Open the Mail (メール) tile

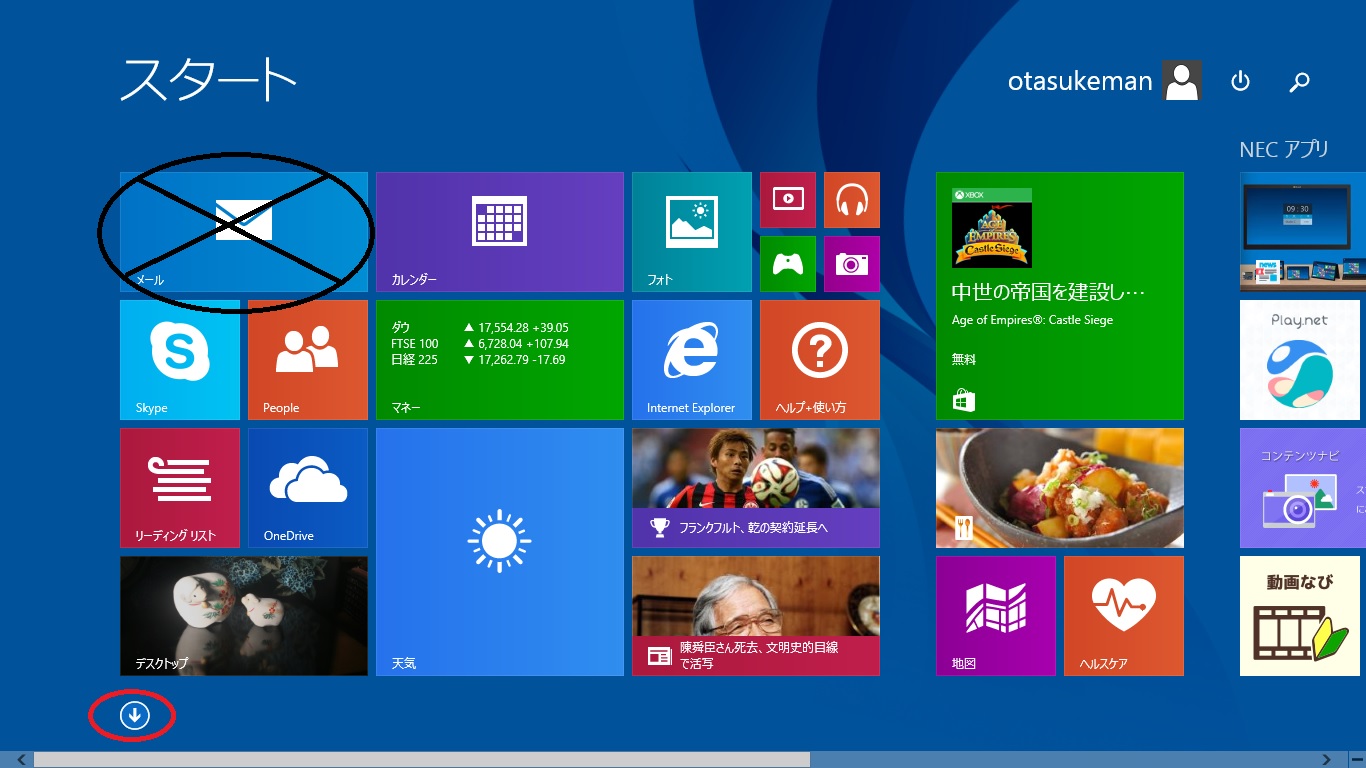click(x=244, y=232)
